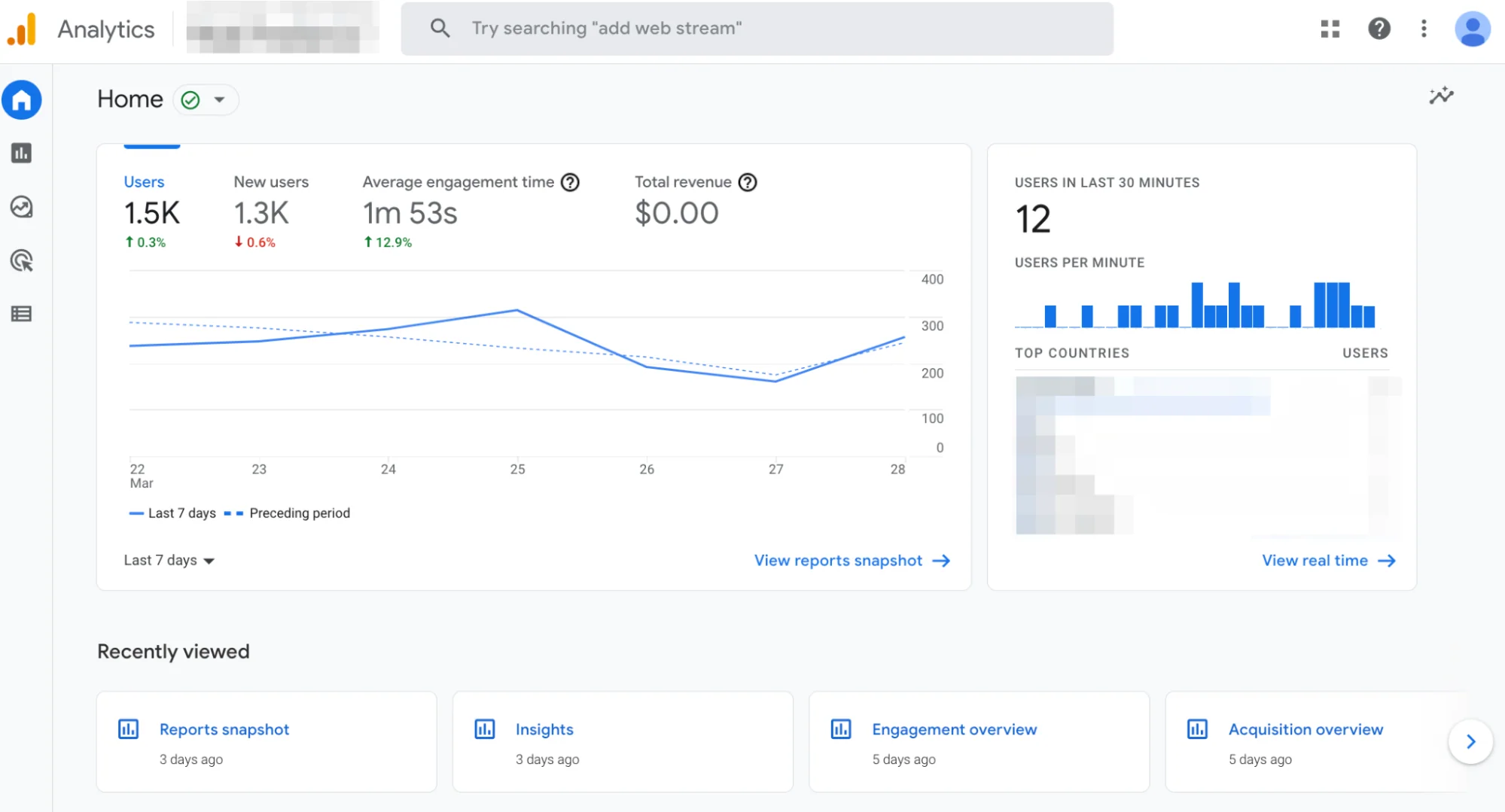Open the Google apps grid
The width and height of the screenshot is (1505, 812).
(x=1330, y=29)
